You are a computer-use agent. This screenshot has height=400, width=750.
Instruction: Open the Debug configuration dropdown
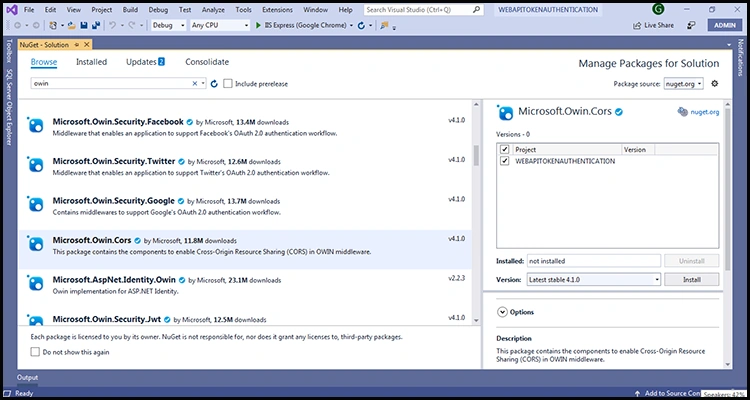pos(168,25)
